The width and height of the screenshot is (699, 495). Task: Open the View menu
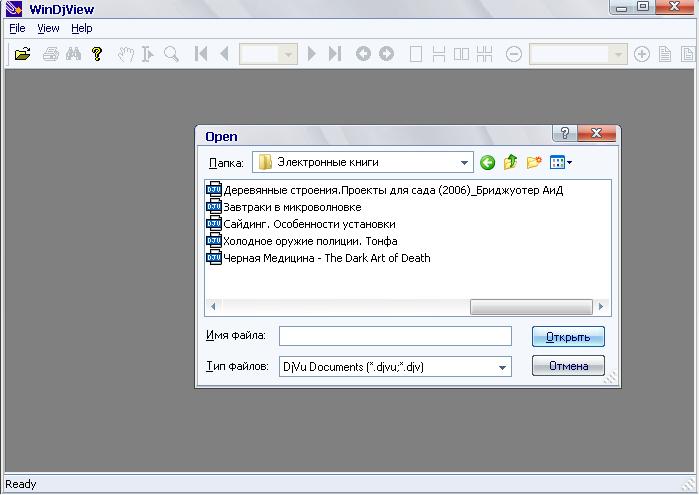pos(48,29)
